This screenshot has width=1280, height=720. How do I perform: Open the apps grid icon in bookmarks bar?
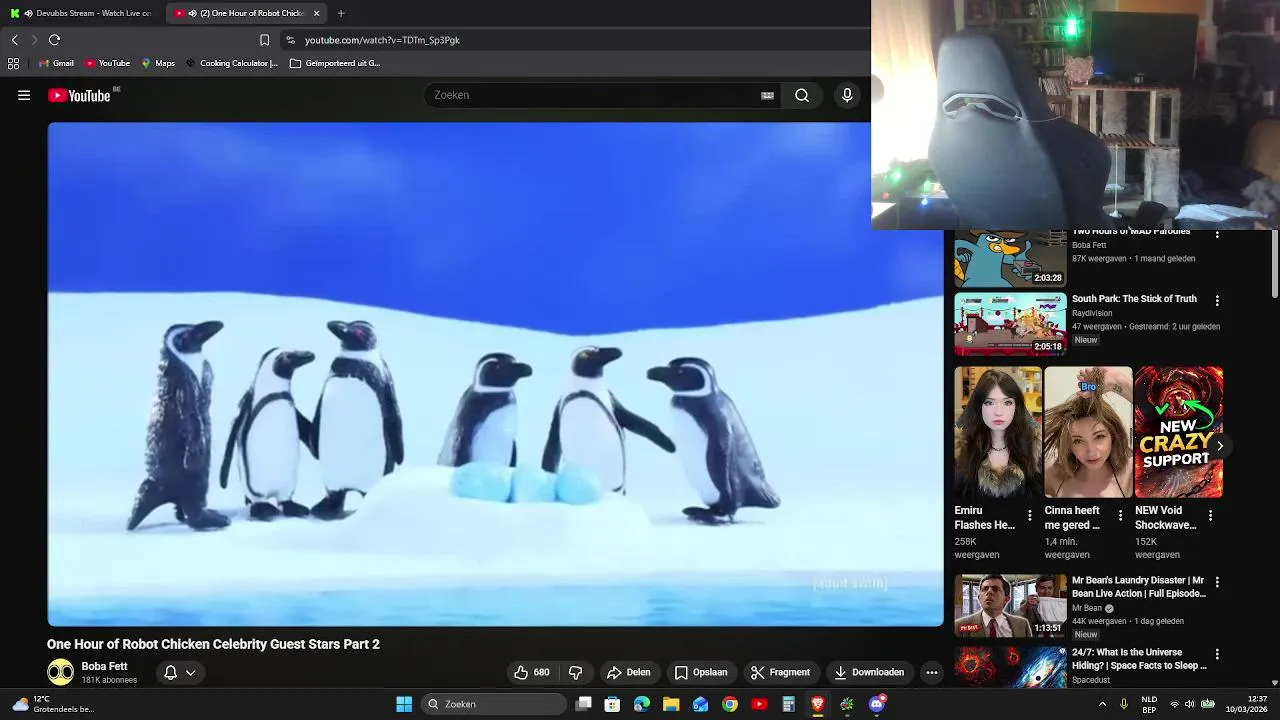click(13, 63)
